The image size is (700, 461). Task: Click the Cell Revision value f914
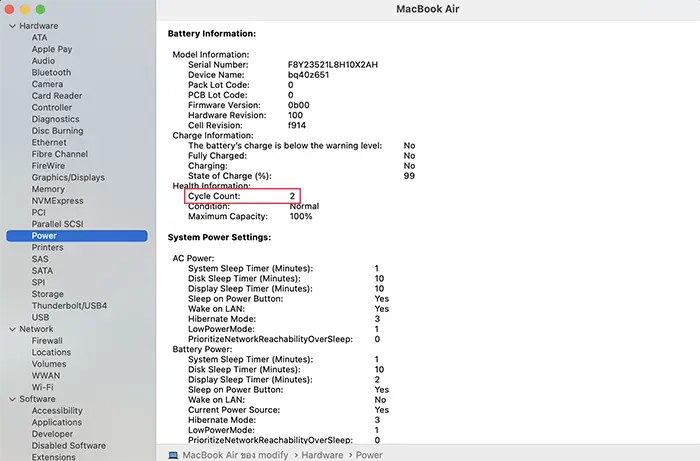pyautogui.click(x=297, y=125)
